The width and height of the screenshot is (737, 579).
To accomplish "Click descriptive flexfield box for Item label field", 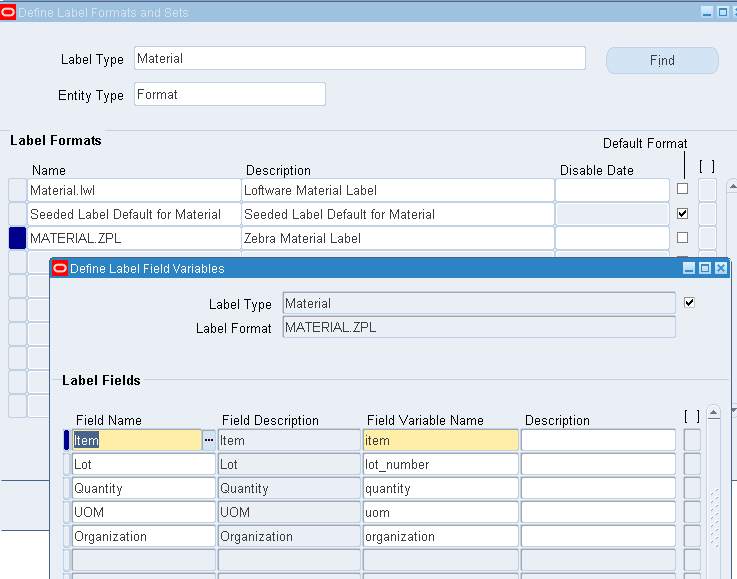I will pyautogui.click(x=692, y=440).
